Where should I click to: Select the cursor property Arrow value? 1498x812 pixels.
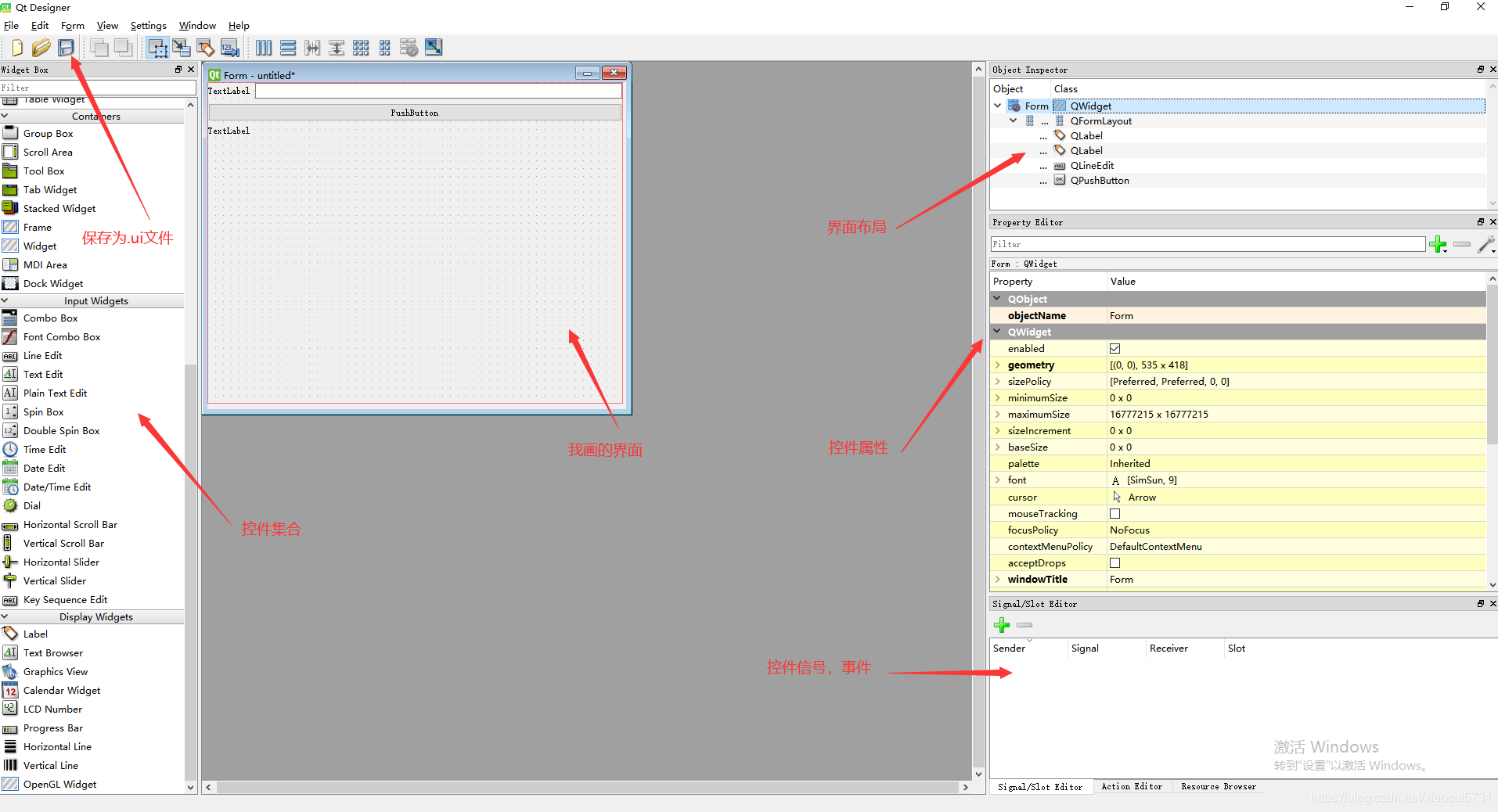(x=1296, y=498)
